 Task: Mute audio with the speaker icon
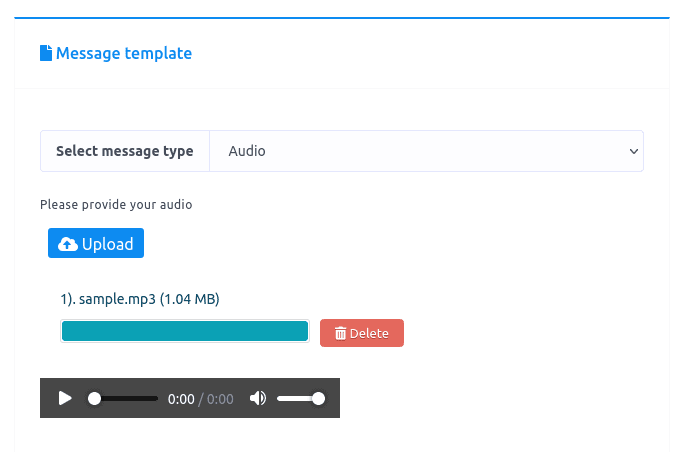pos(258,398)
